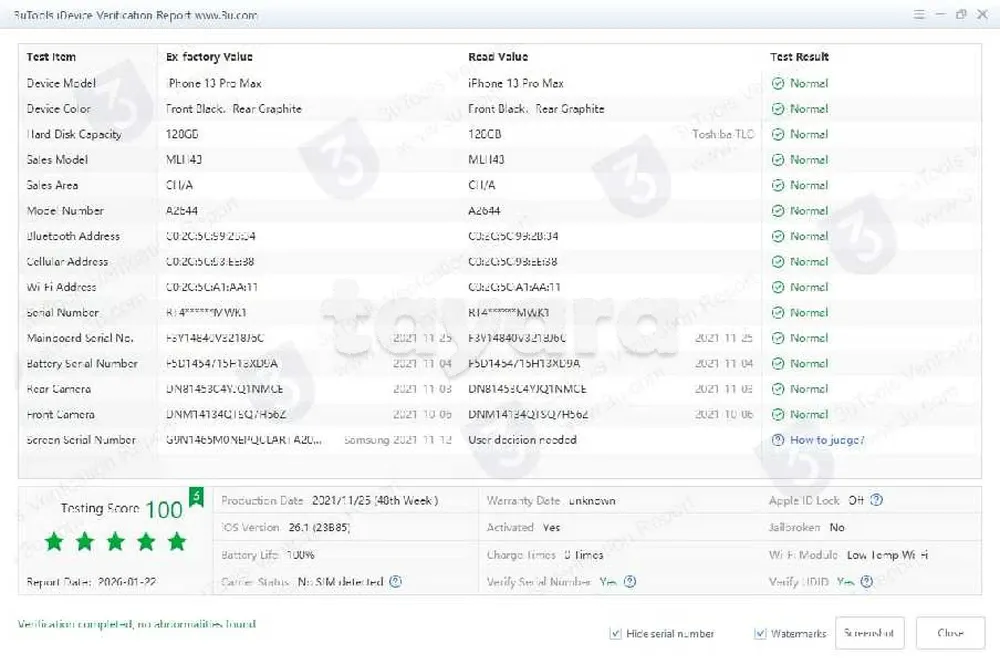Image resolution: width=1000 pixels, height=664 pixels.
Task: Click the Screen Serial Number row label
Action: click(81, 440)
